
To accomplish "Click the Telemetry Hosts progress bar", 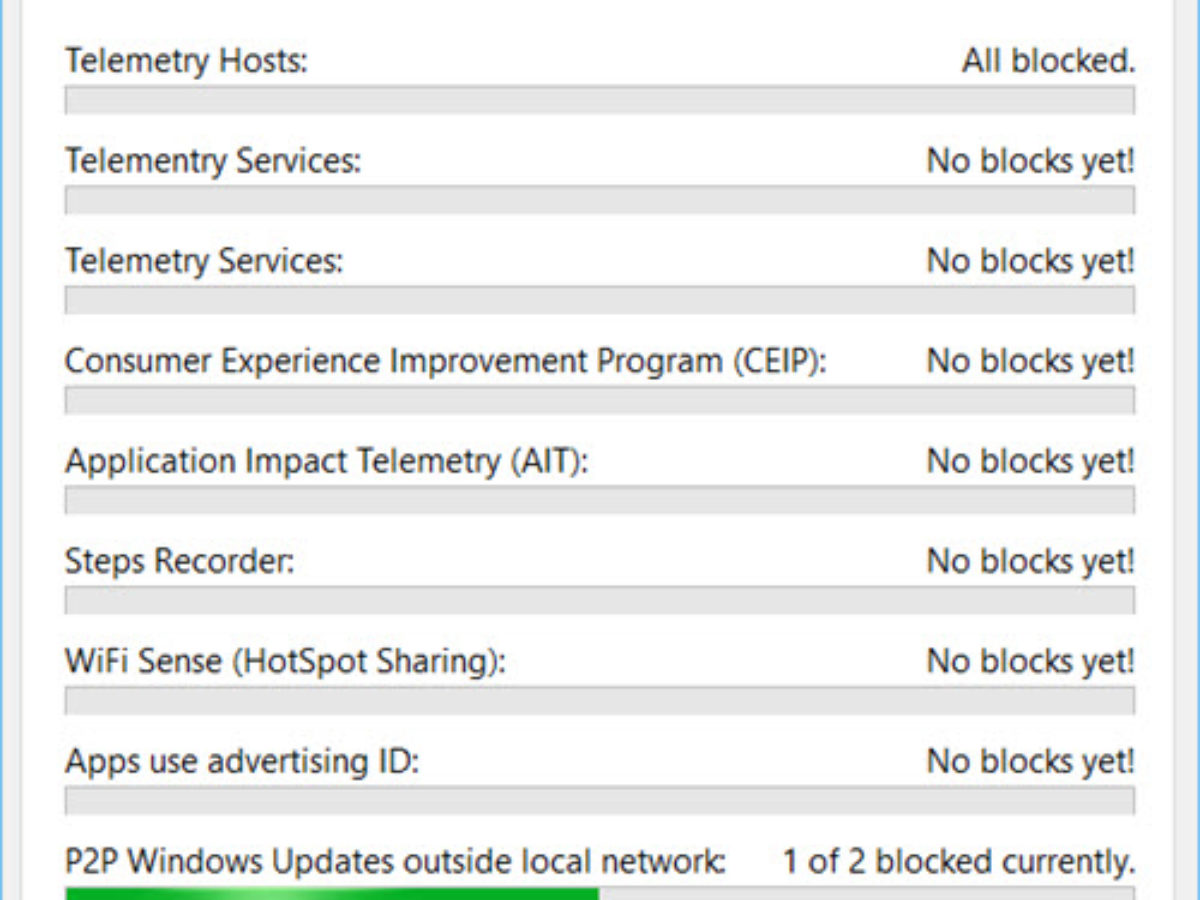I will 599,100.
